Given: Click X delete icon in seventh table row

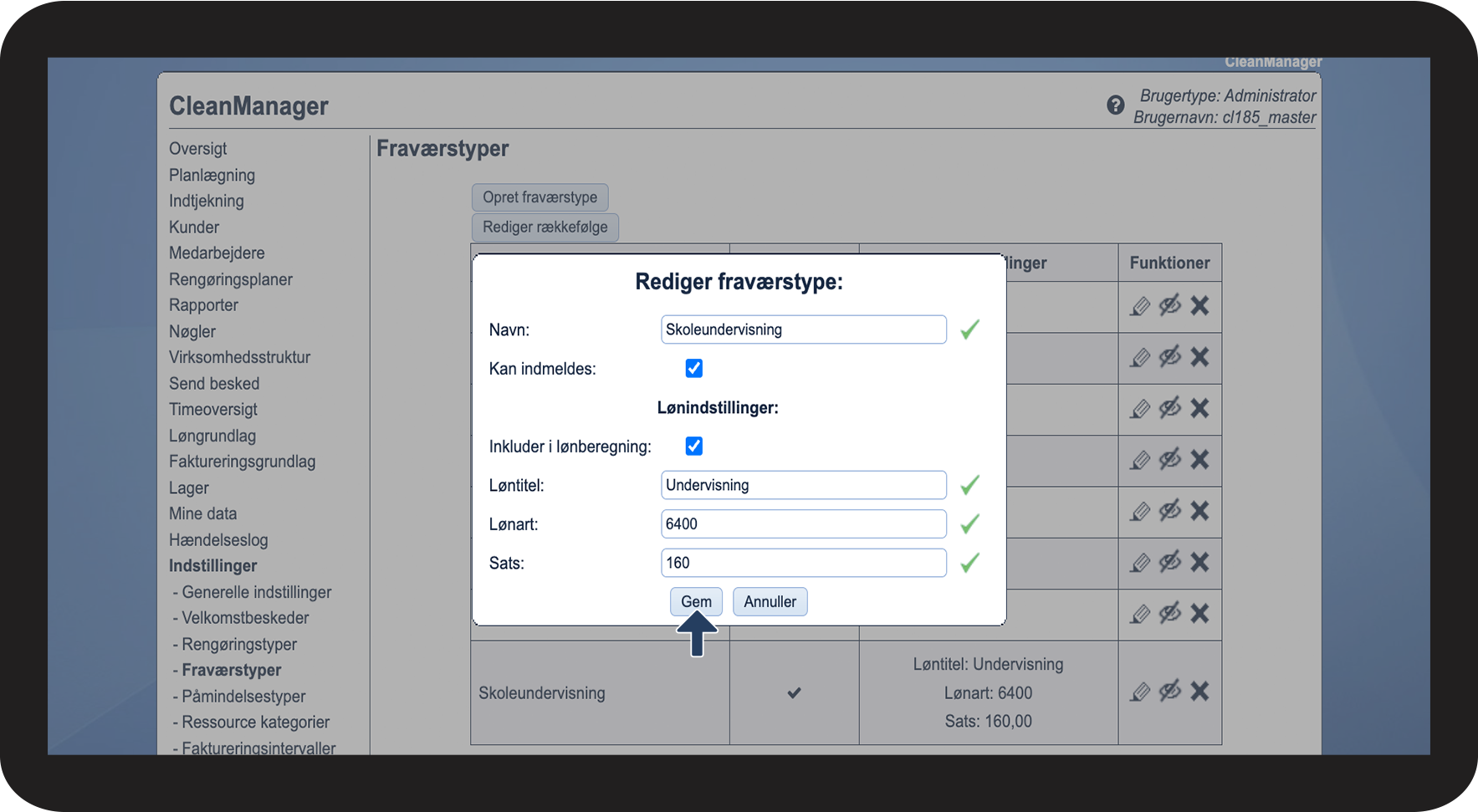Looking at the screenshot, I should pyautogui.click(x=1199, y=614).
